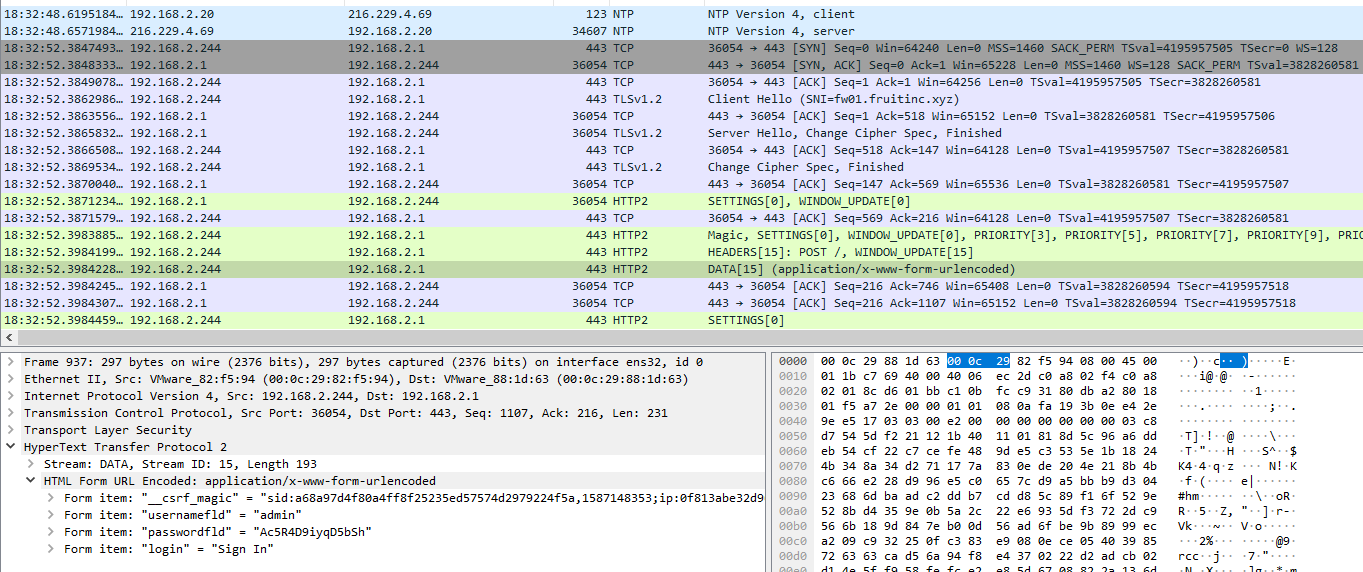The height and width of the screenshot is (572, 1363).
Task: Expand Internet Protocol Version 4 section
Action: [10, 396]
